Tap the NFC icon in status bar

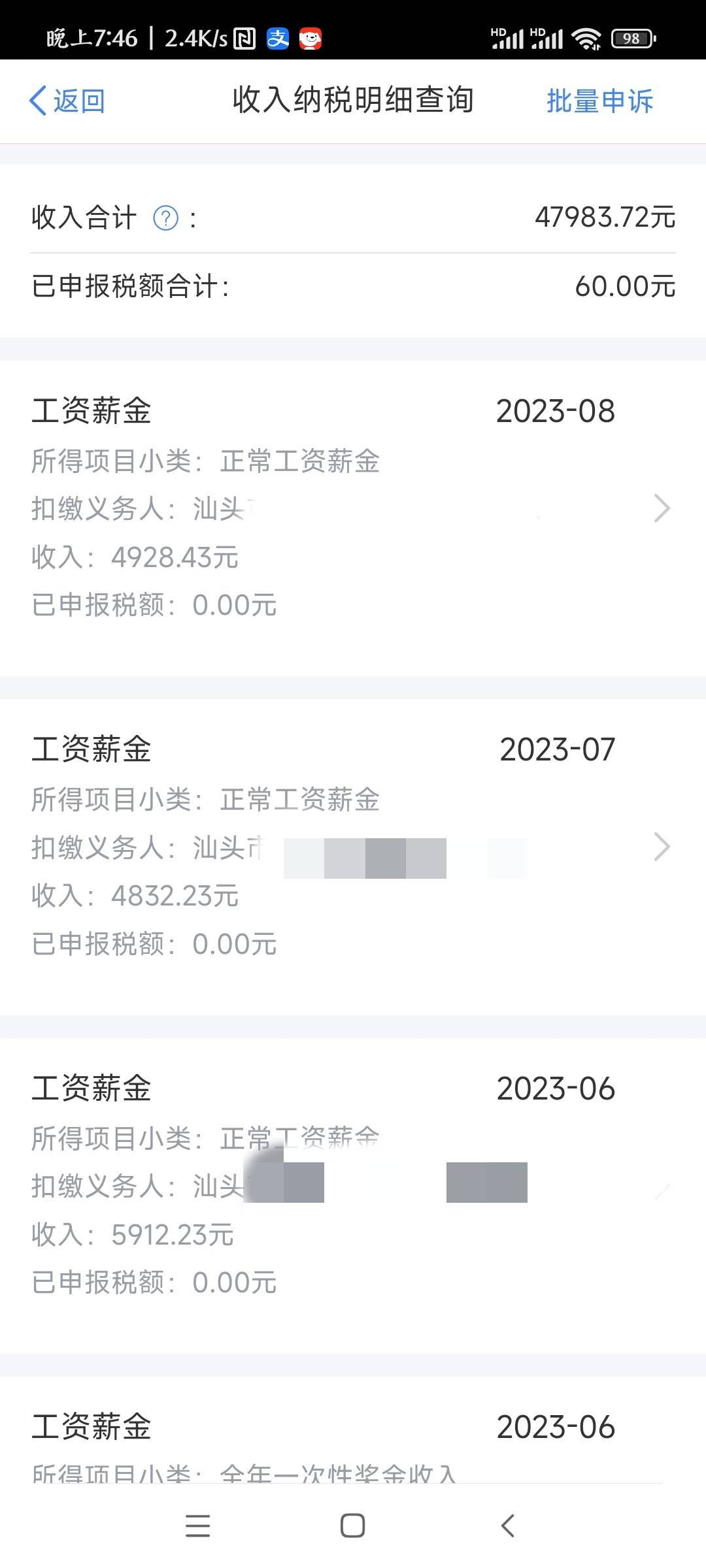(244, 39)
